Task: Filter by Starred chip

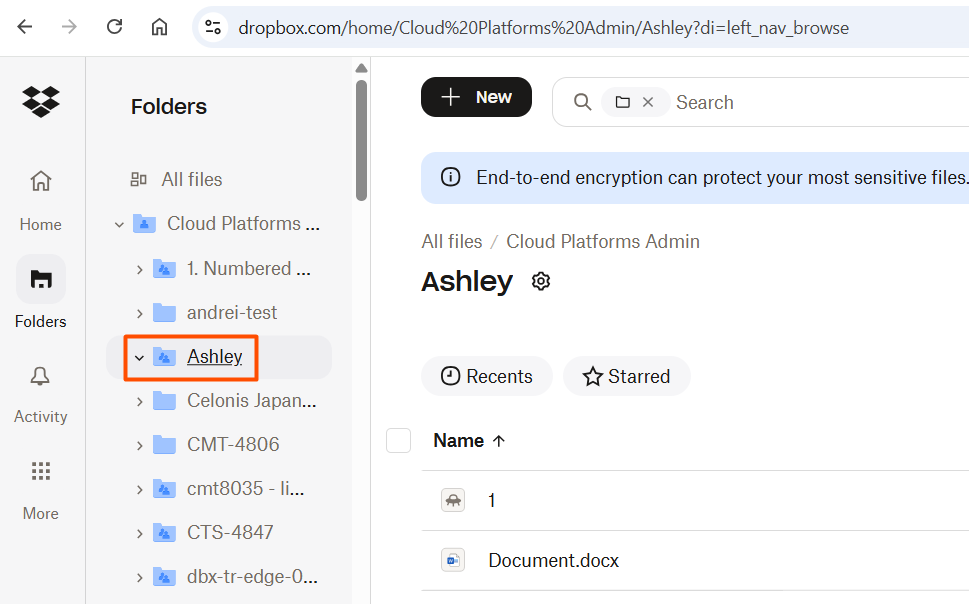Action: (627, 376)
